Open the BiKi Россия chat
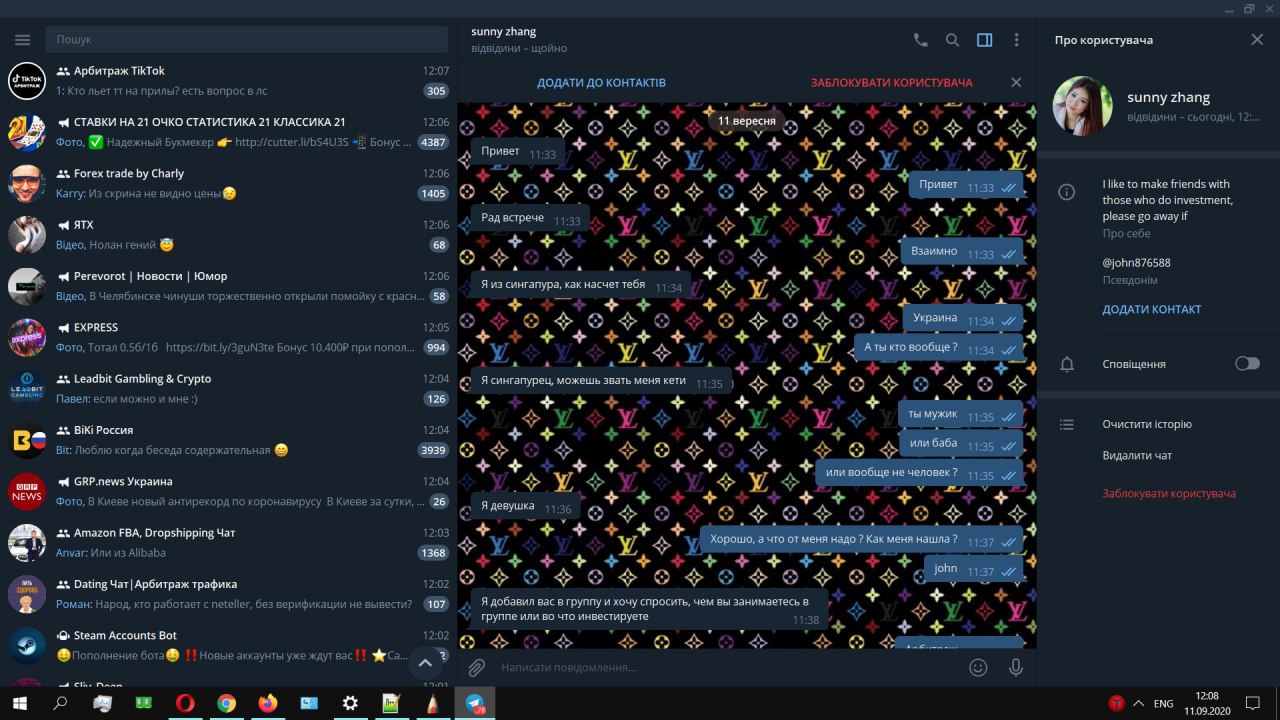Viewport: 1280px width, 720px height. coord(228,440)
